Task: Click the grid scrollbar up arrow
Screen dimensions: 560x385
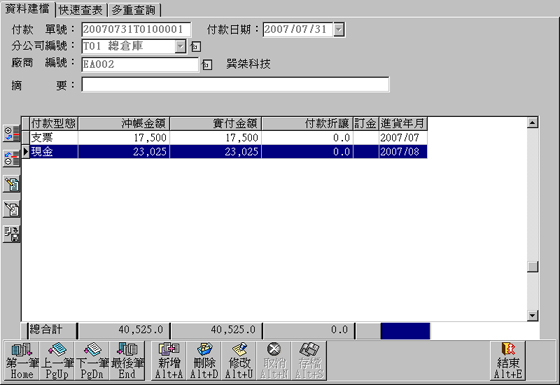Action: point(532,122)
